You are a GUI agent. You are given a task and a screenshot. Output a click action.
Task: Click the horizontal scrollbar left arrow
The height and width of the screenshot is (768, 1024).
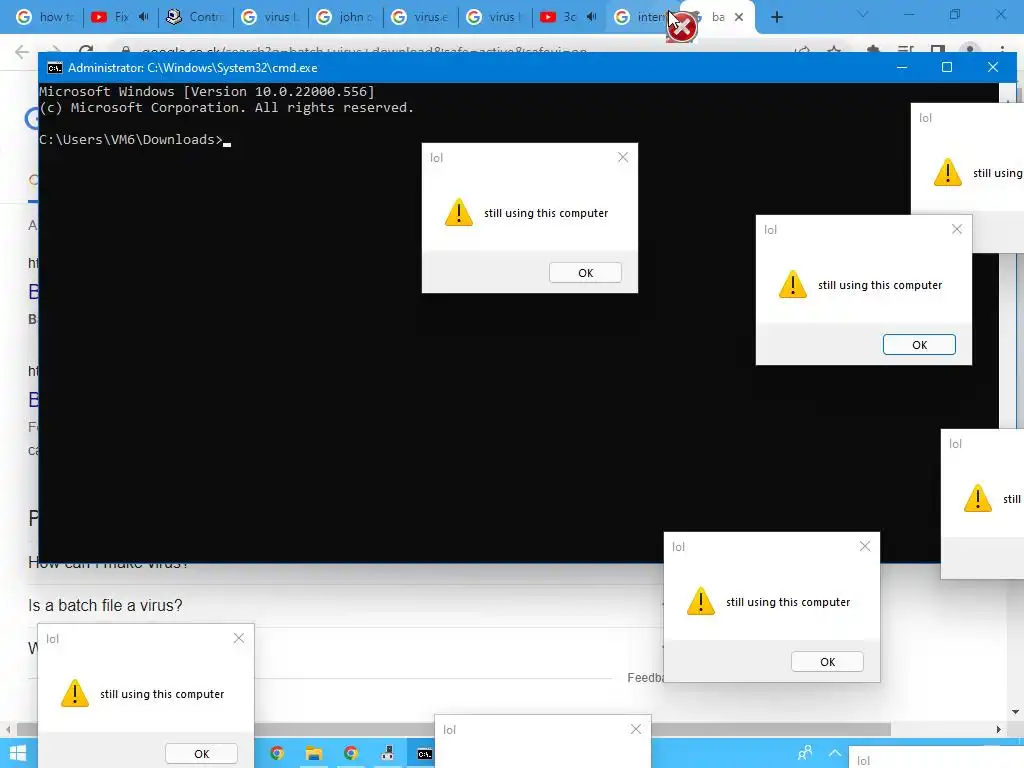tap(8, 729)
